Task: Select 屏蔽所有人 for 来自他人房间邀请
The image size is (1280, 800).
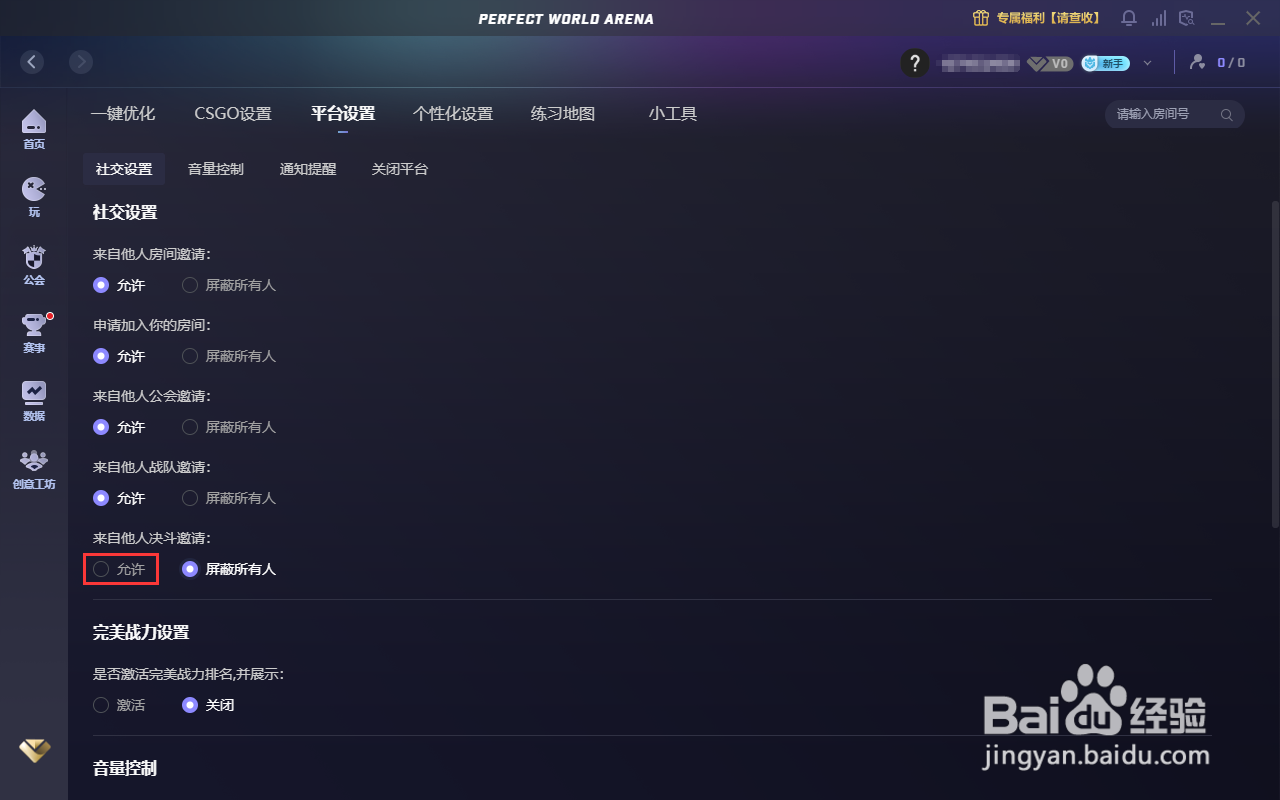Action: (x=229, y=285)
